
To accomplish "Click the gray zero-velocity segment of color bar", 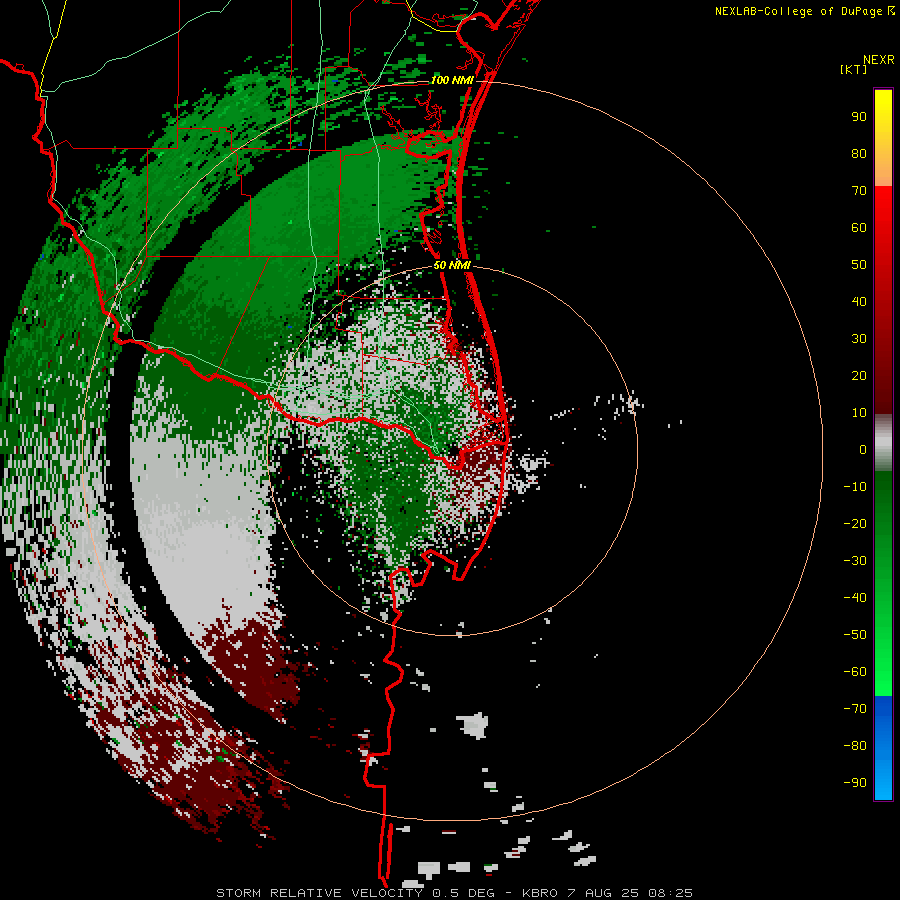I will [883, 443].
